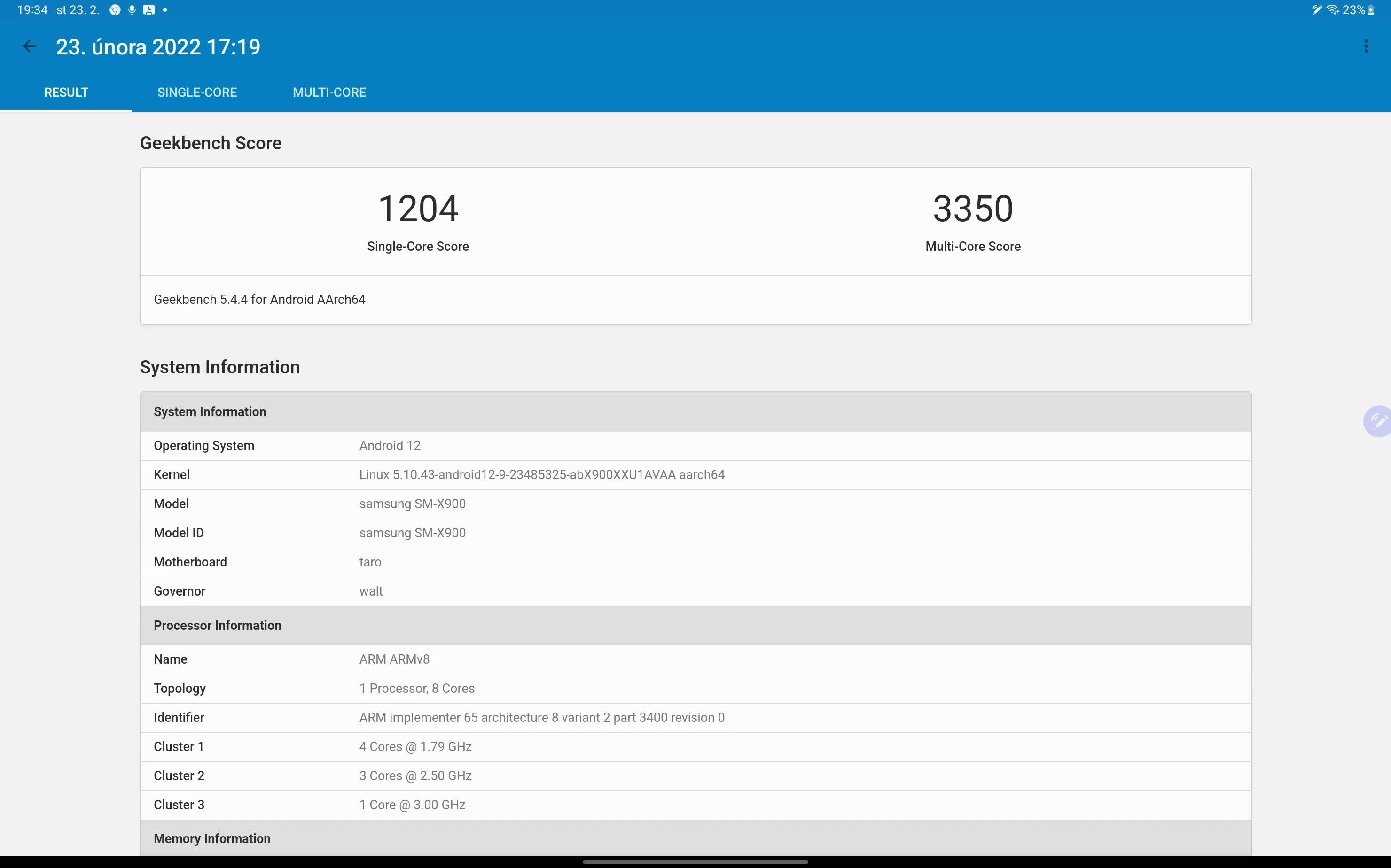1391x868 pixels.
Task: Tap the Topology row label
Action: [180, 688]
